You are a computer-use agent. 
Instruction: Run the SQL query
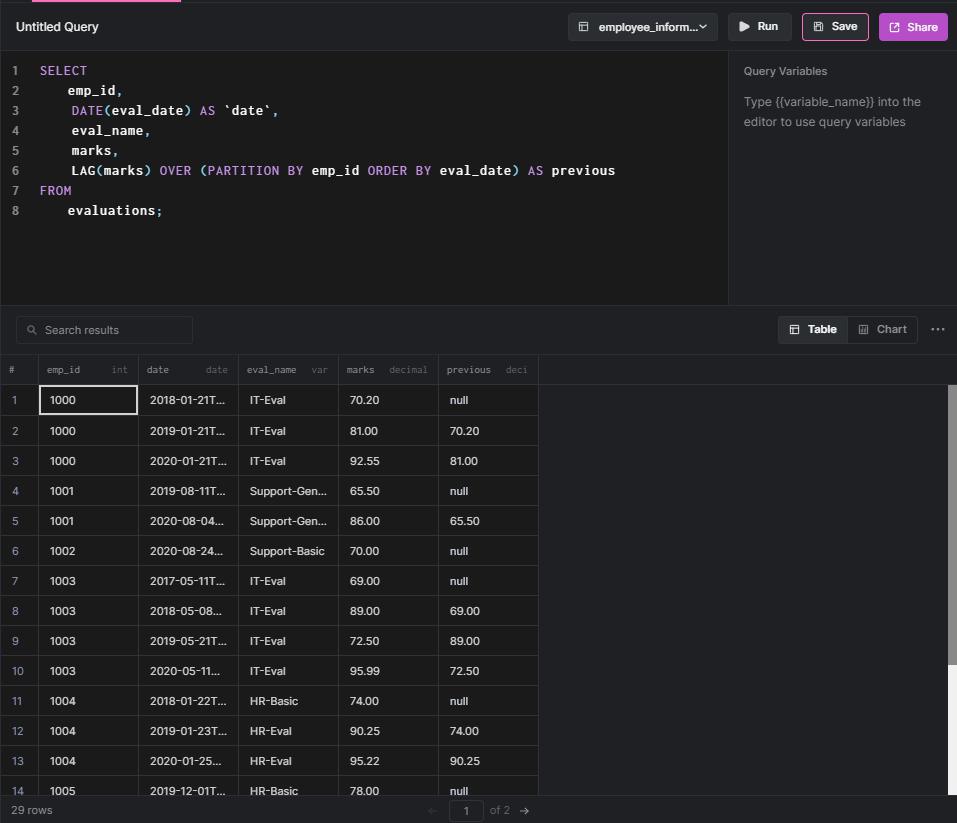[x=759, y=27]
